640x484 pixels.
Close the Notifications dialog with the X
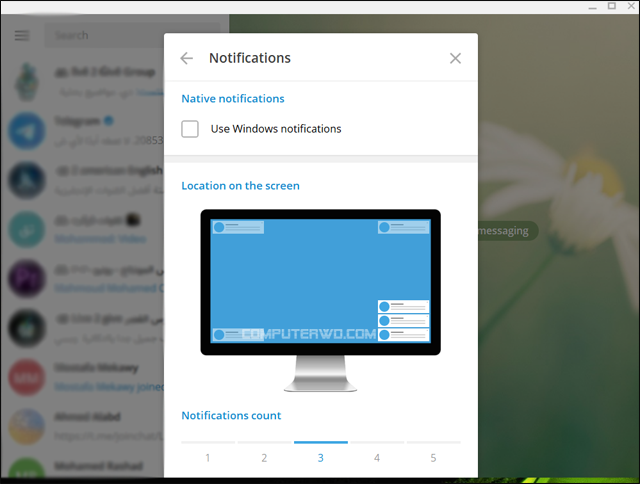coord(455,58)
